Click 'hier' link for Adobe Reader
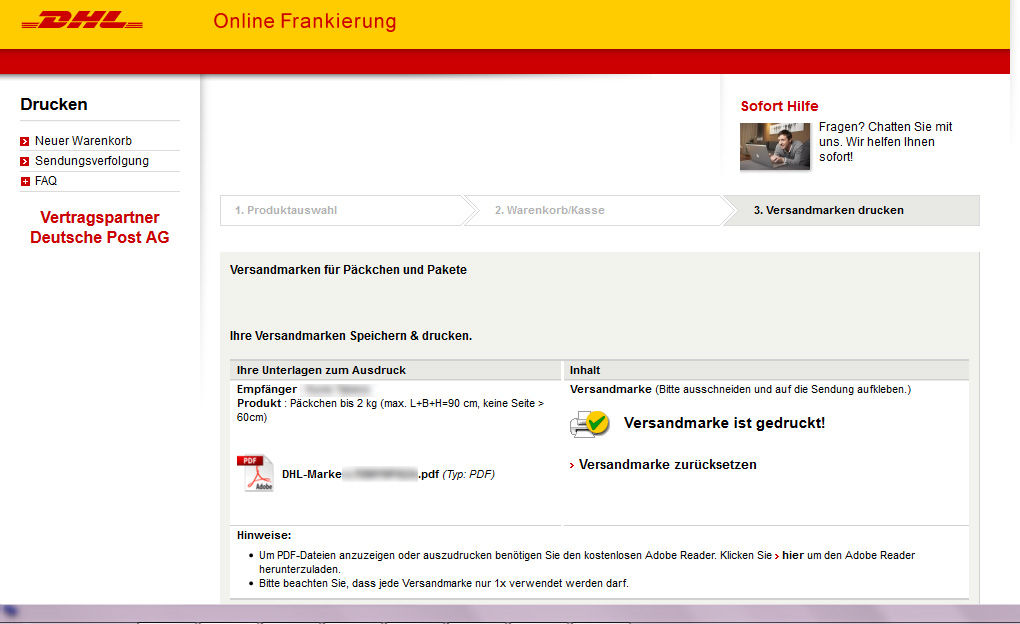This screenshot has height=624, width=1020. [792, 555]
